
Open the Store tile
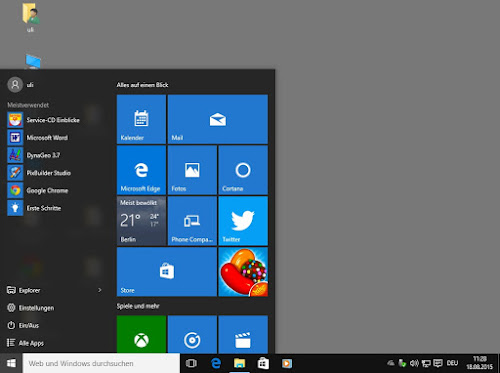pyautogui.click(x=167, y=272)
